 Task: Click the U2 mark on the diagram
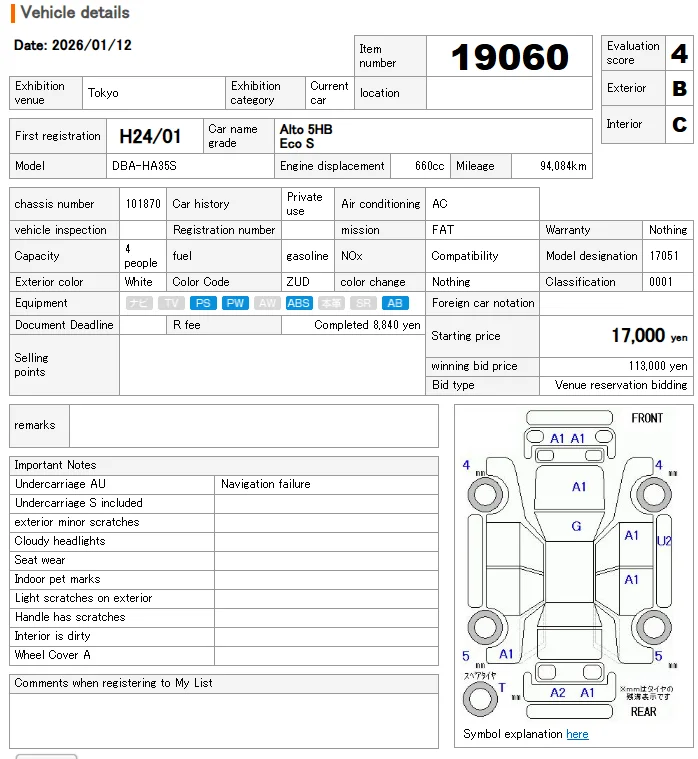[664, 541]
